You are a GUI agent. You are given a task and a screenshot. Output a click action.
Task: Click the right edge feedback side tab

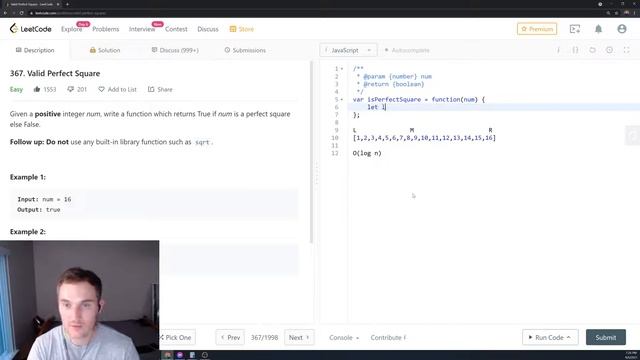click(632, 136)
